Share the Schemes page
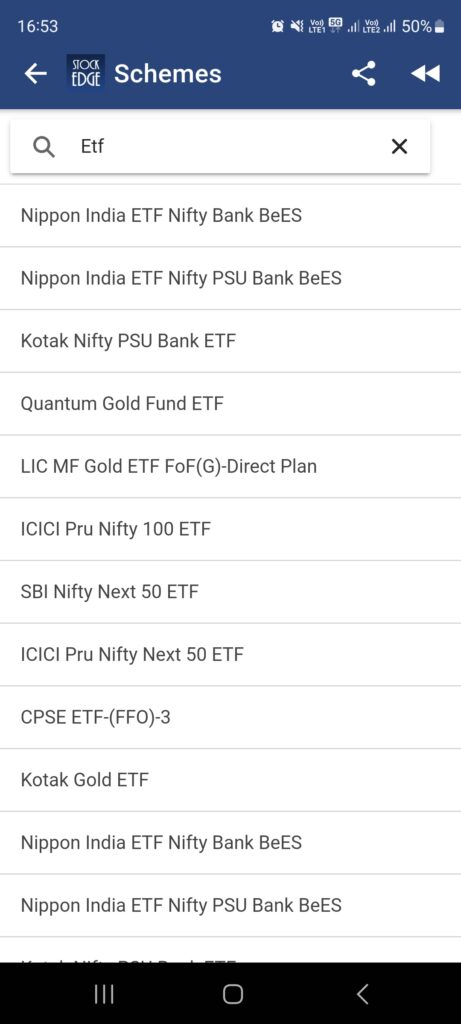Image resolution: width=461 pixels, height=1024 pixels. click(364, 74)
